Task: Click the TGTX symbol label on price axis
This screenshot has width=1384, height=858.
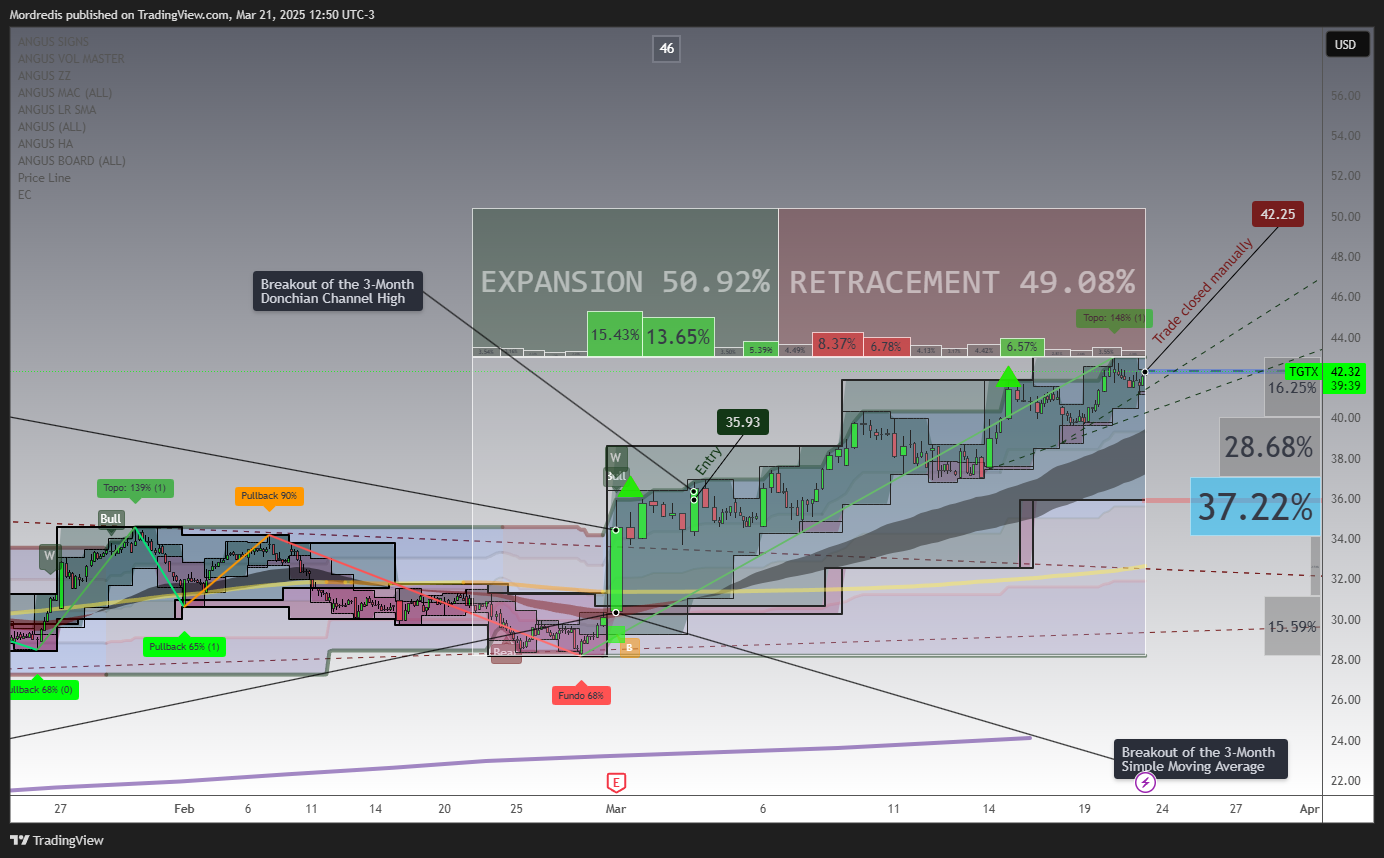Action: [1303, 371]
